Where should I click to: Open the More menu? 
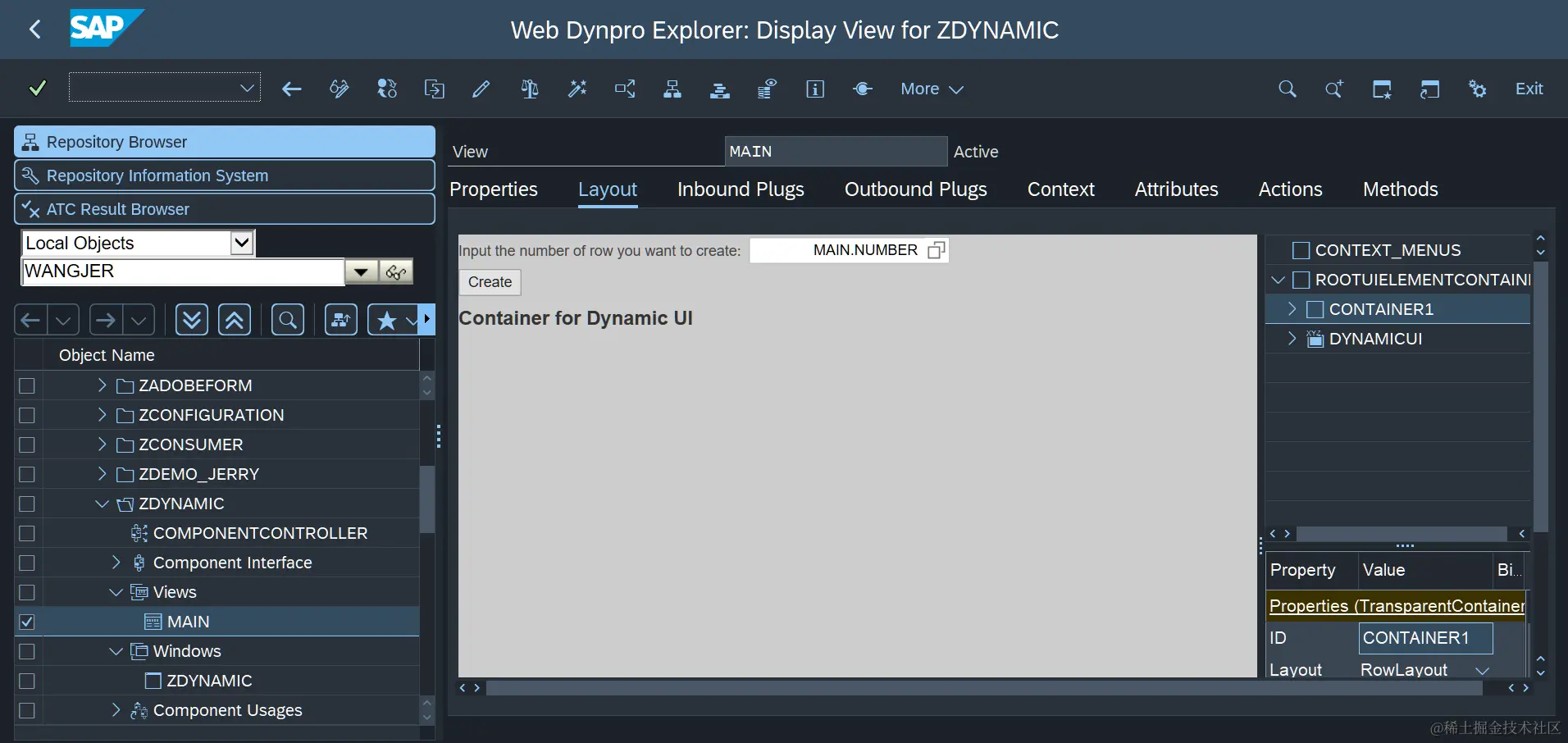point(932,89)
